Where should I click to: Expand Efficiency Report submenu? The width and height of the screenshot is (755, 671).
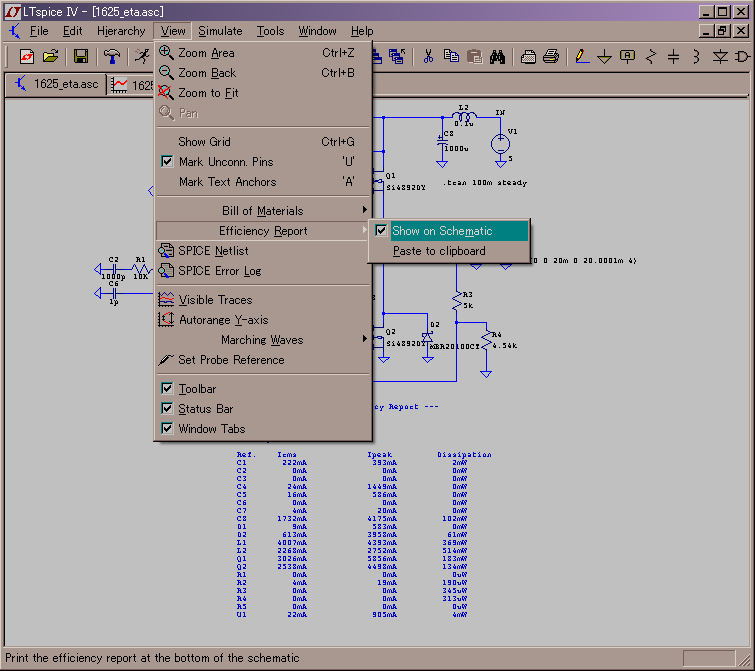click(263, 231)
